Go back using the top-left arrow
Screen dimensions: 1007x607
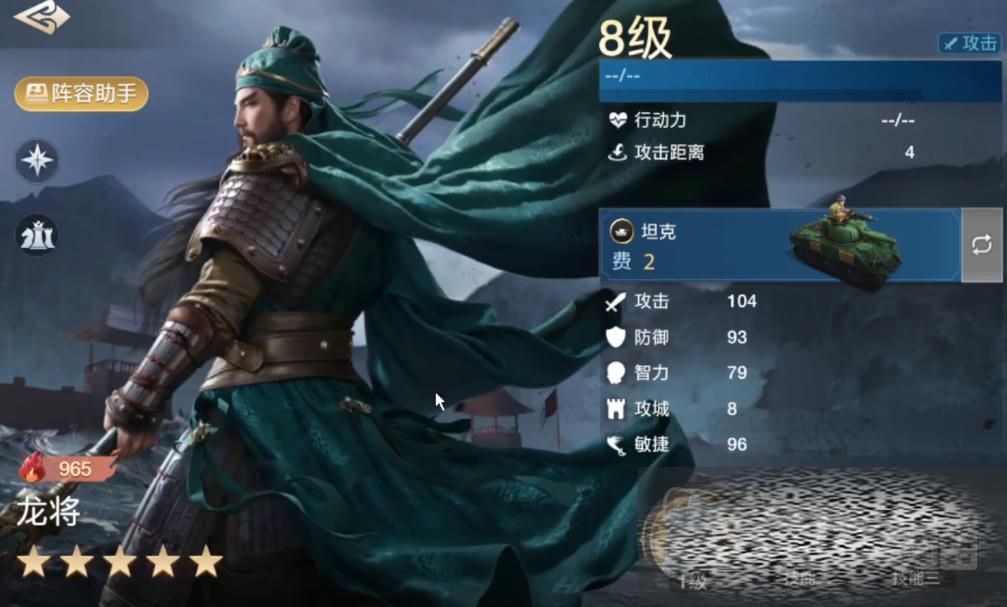(x=42, y=16)
